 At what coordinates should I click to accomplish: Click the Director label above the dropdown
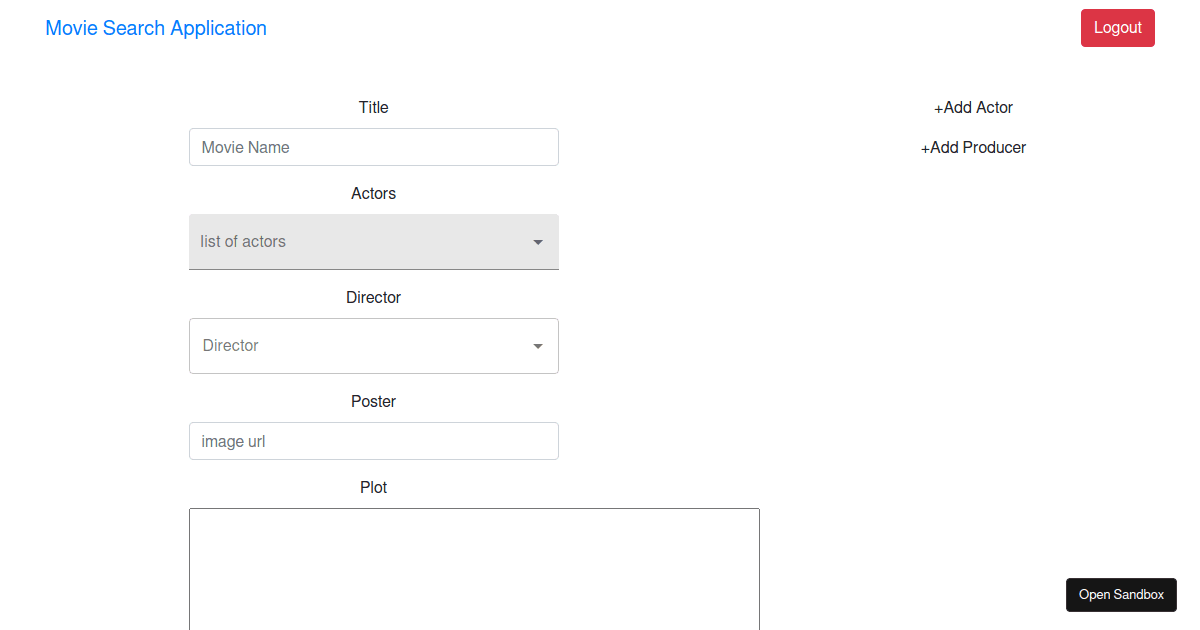(x=374, y=298)
